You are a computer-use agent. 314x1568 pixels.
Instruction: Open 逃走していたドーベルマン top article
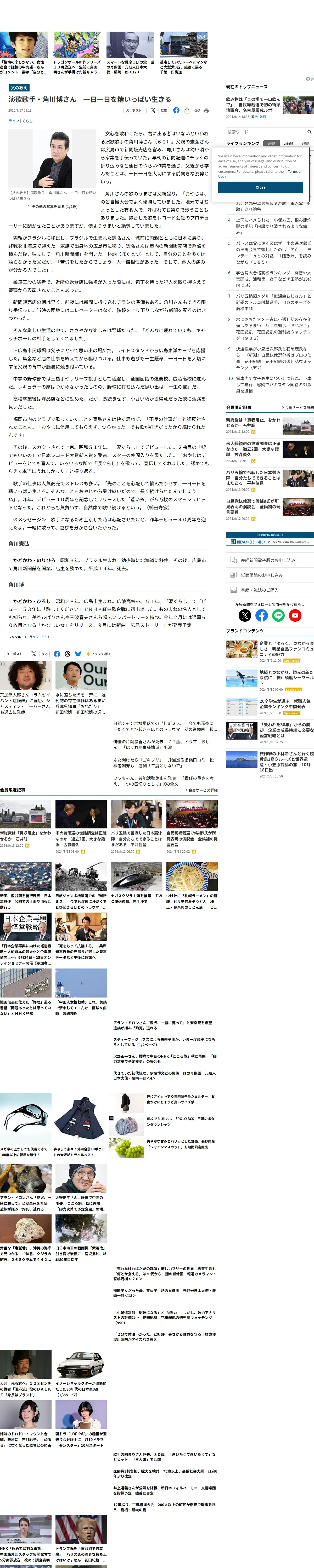click(183, 67)
